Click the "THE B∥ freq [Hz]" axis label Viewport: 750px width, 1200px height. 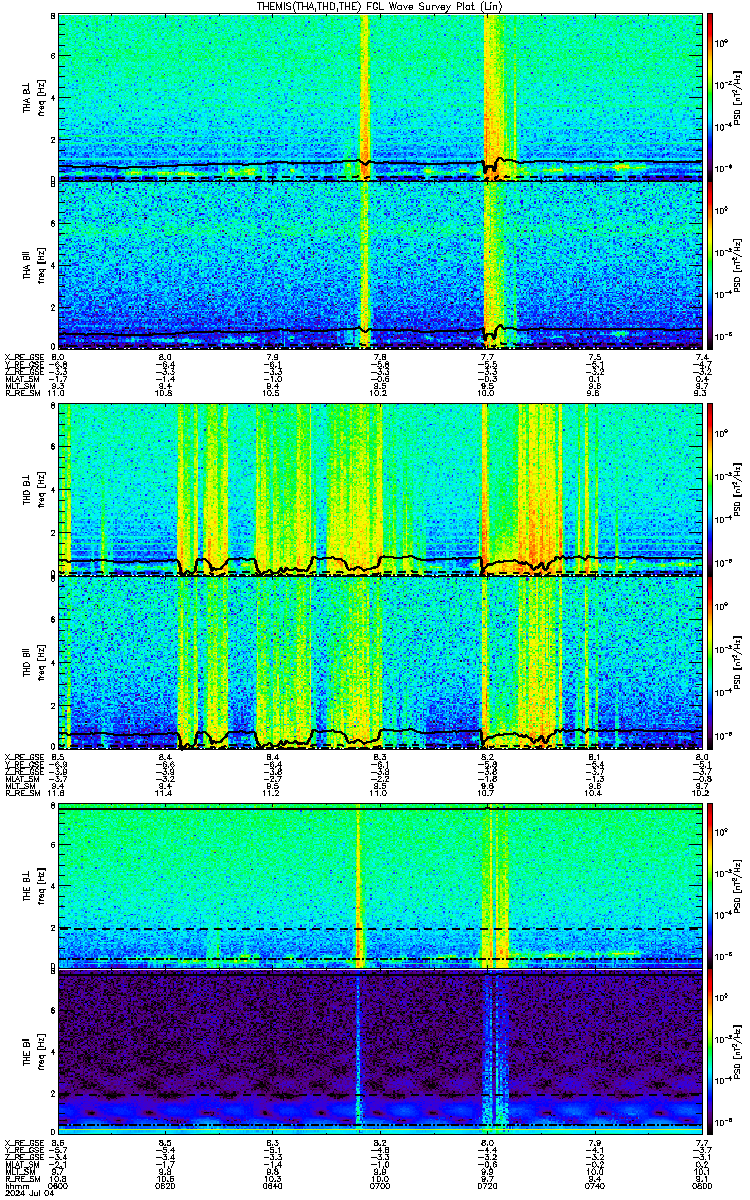pos(33,1055)
